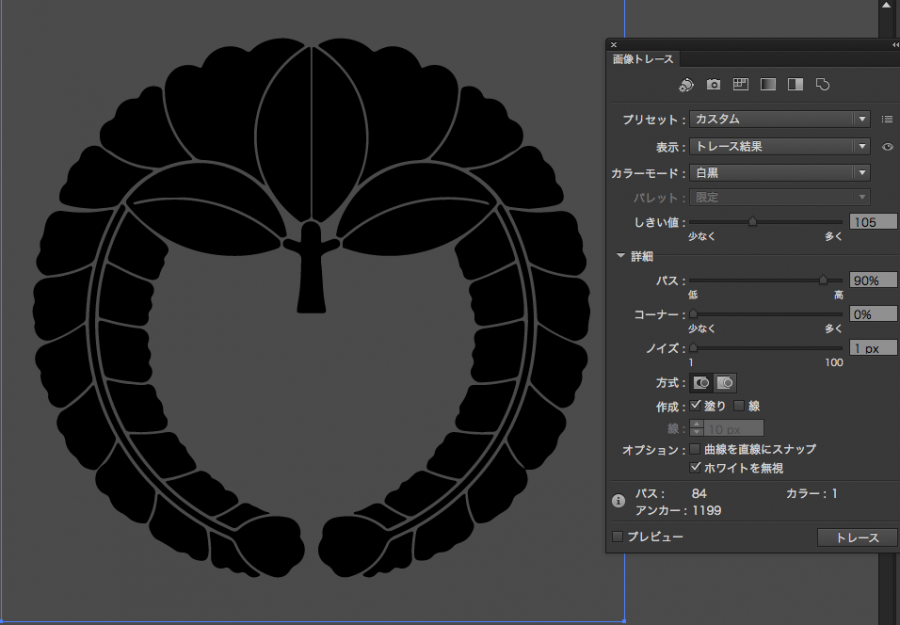
Task: Toggle ホワイトを無視 checkbox
Action: (x=695, y=467)
